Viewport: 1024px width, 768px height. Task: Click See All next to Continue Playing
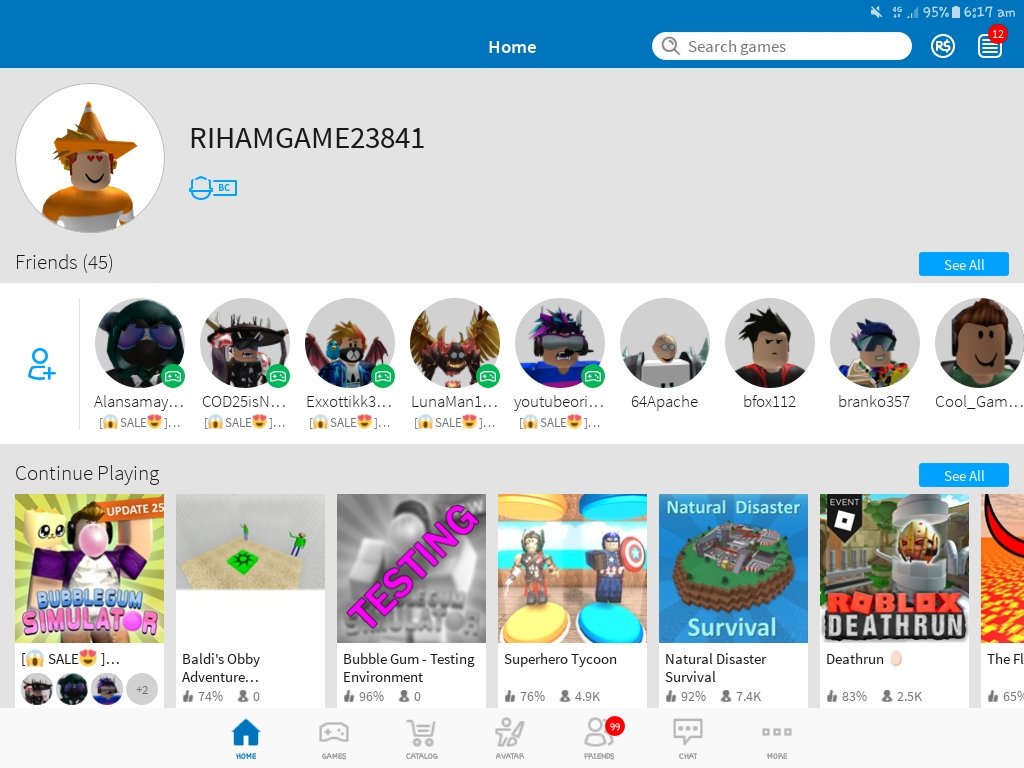point(963,475)
